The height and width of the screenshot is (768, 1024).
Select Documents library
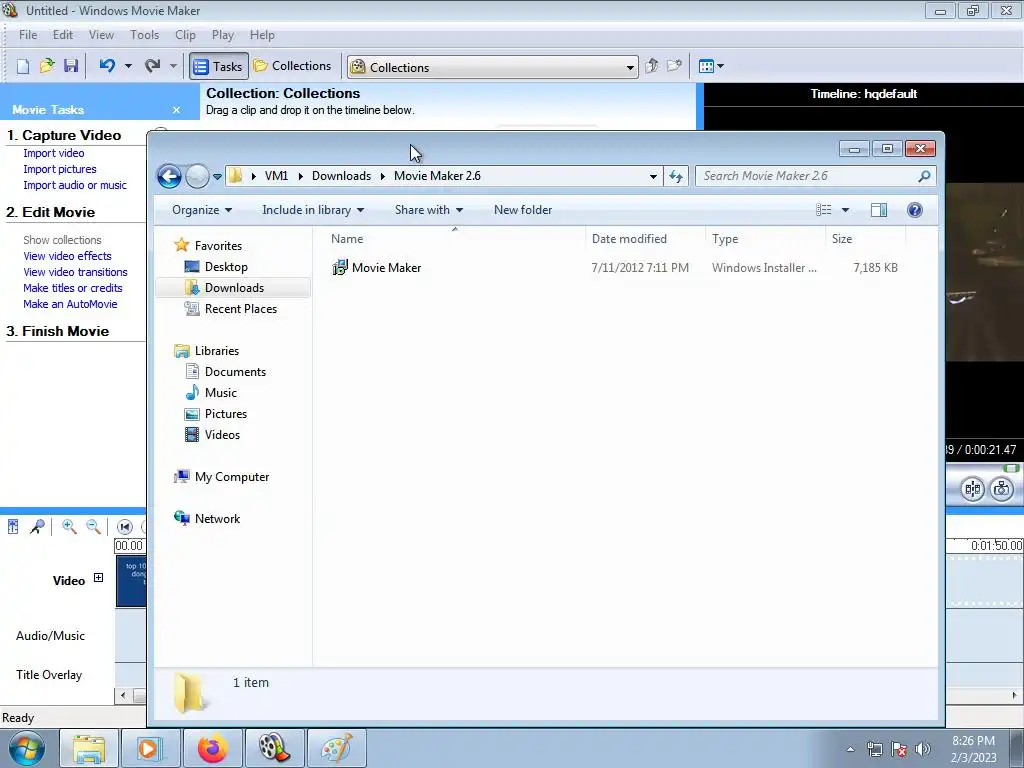click(235, 372)
